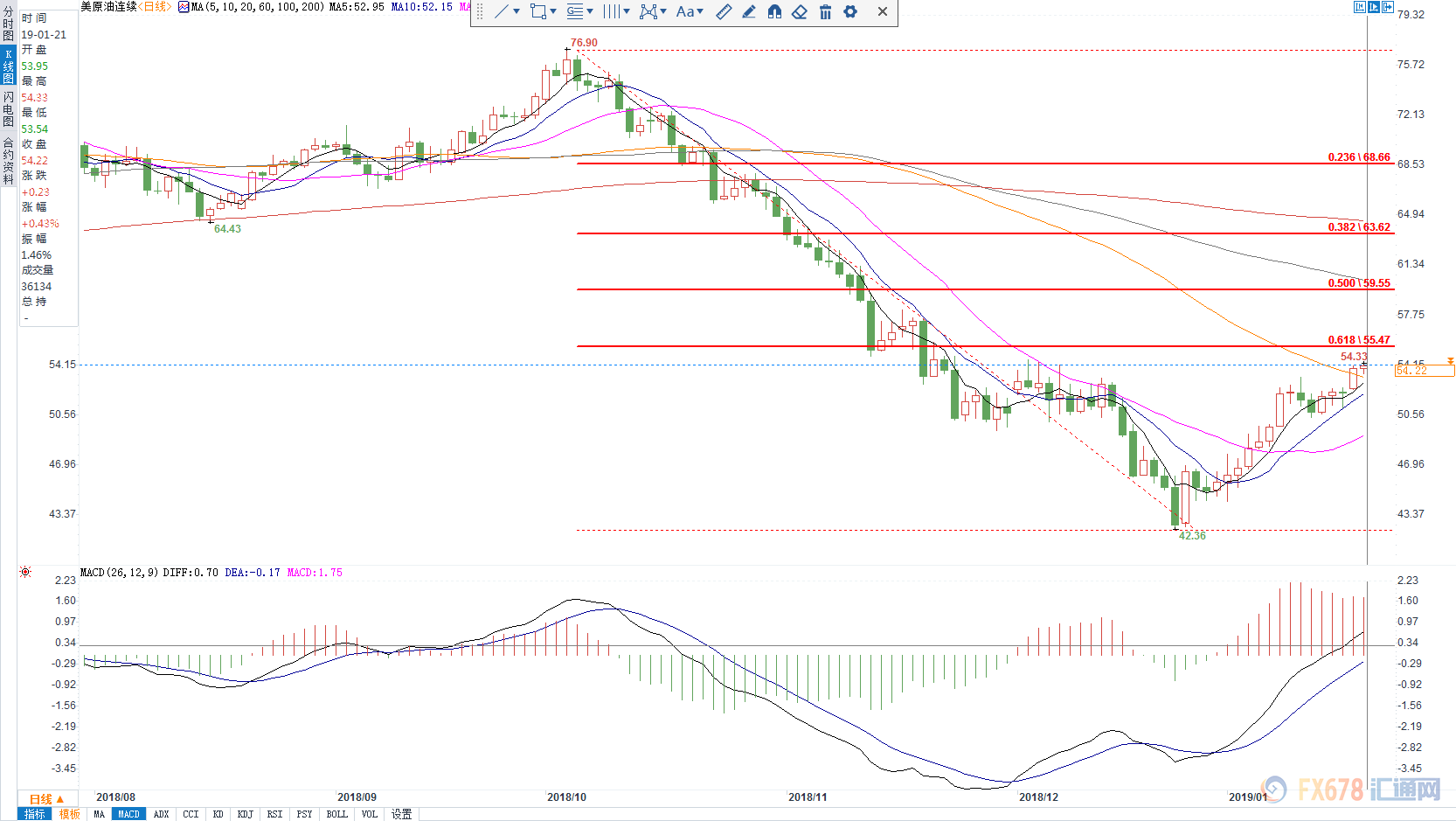Click the MA5:52.95 value text
1456x821 pixels.
point(357,7)
